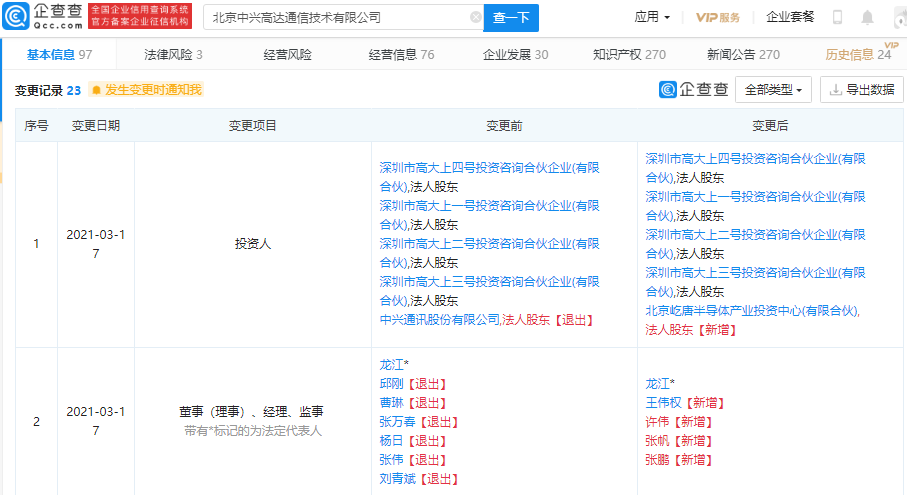
Task: Open 龙江 link in 变更前 column
Action: click(x=391, y=365)
